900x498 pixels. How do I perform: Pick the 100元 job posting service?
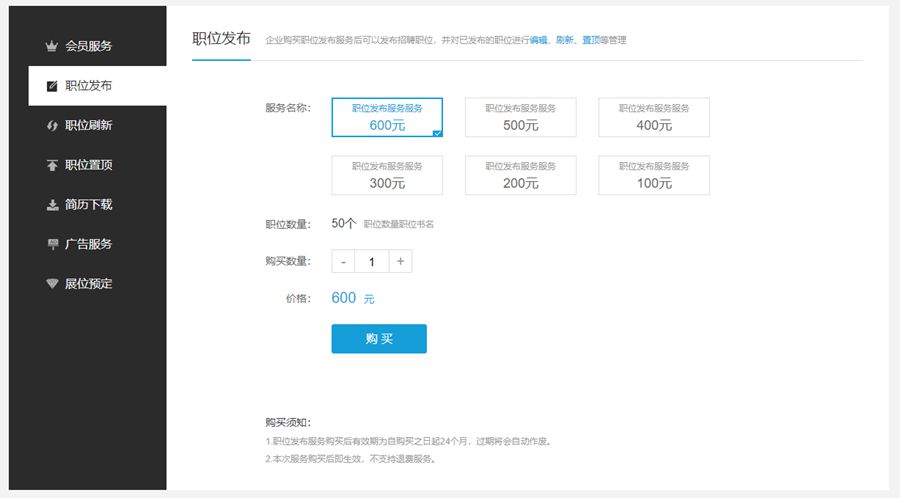[654, 175]
